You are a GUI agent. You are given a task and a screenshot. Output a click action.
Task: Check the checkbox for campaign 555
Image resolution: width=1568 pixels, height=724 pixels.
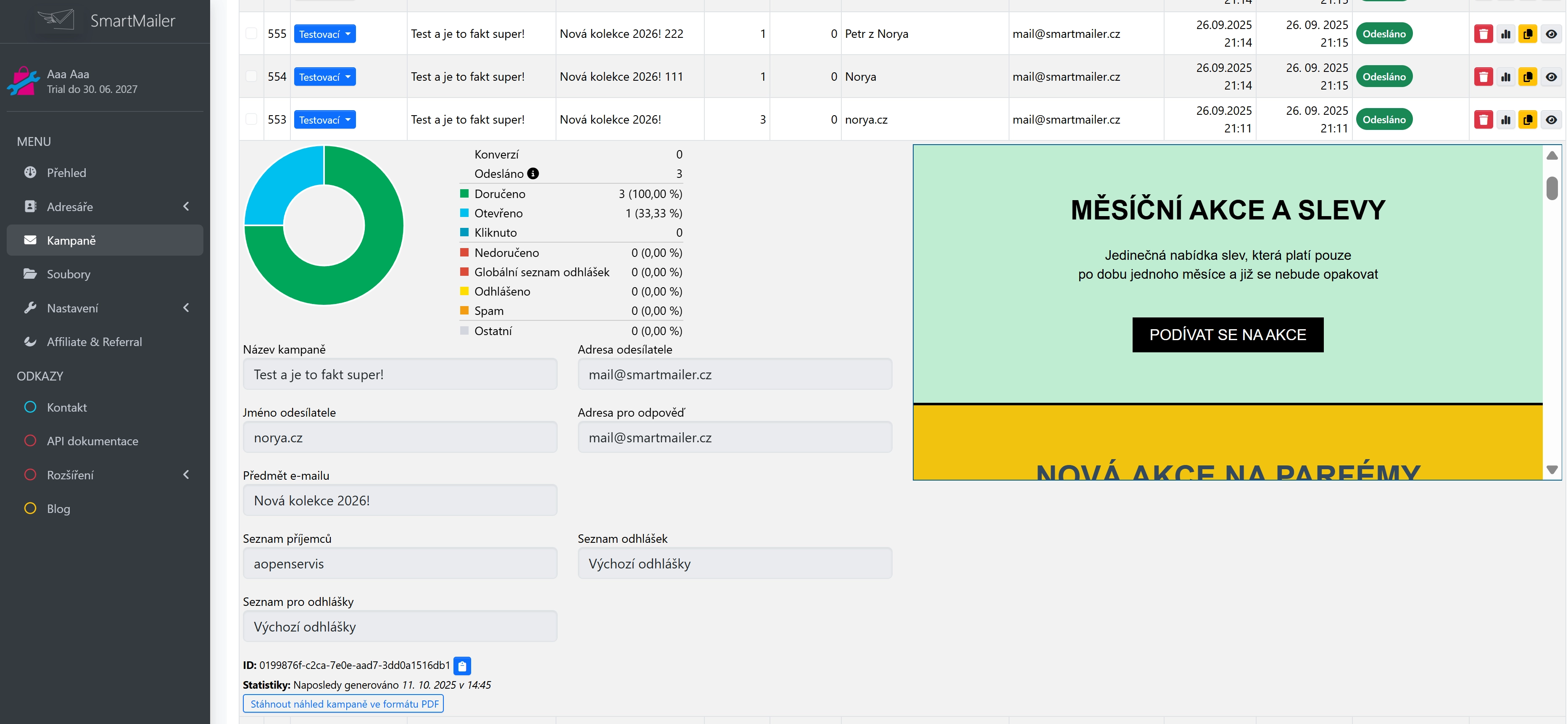251,34
